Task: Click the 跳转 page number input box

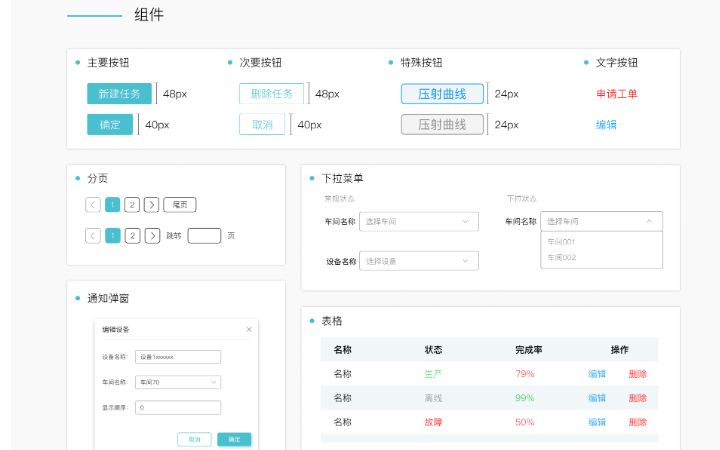Action: click(x=204, y=236)
